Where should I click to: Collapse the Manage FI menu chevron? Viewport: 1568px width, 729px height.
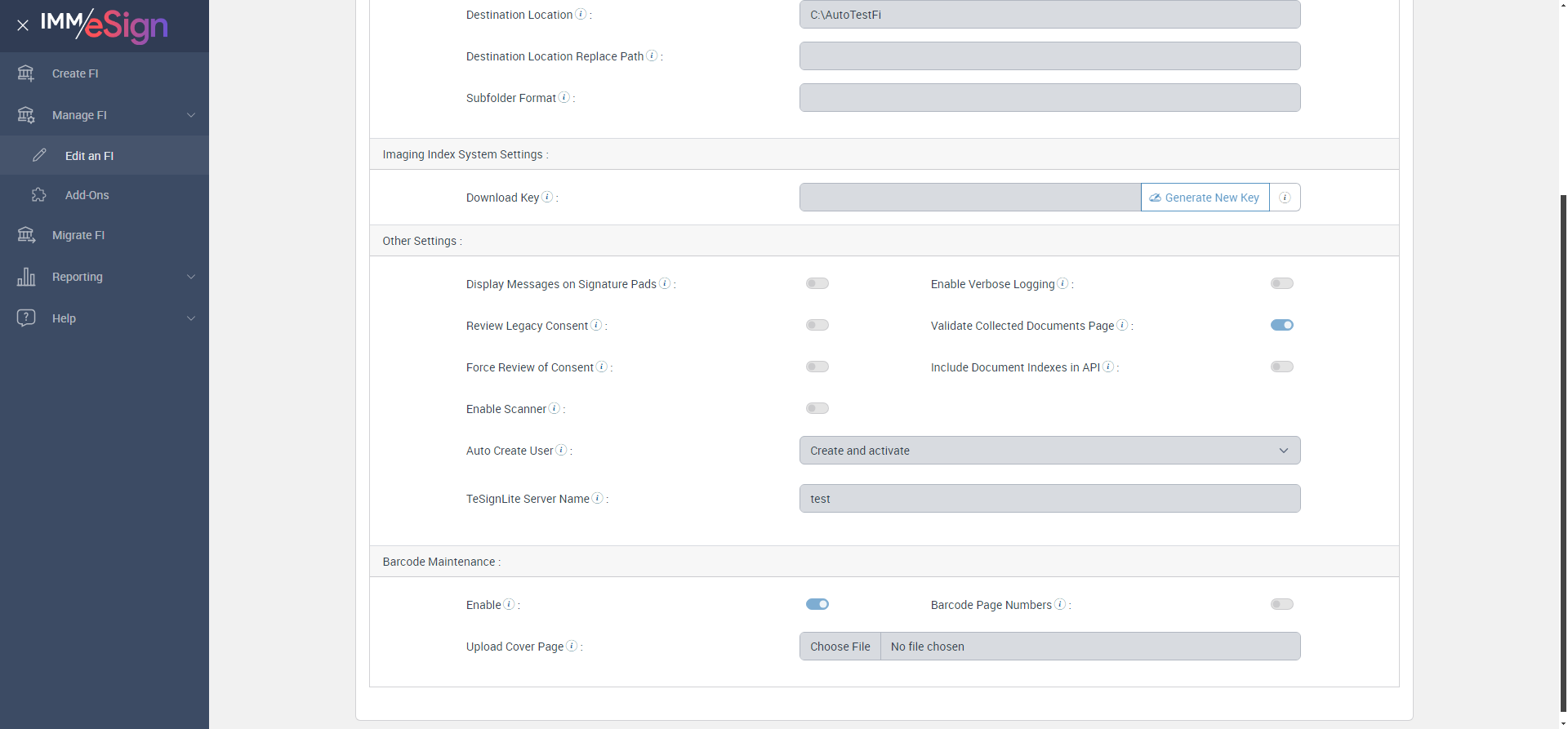191,115
